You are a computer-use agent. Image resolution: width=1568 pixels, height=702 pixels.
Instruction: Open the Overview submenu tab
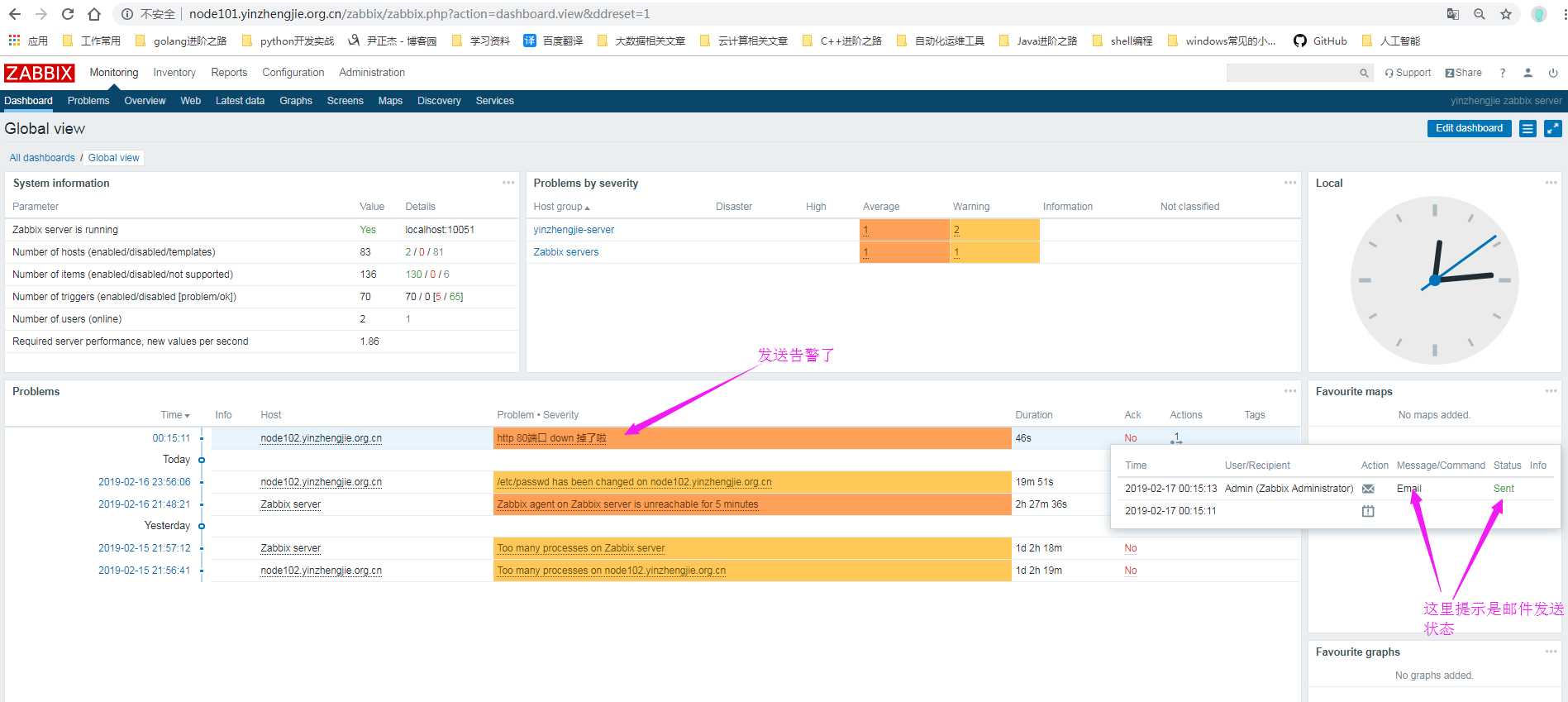tap(145, 101)
